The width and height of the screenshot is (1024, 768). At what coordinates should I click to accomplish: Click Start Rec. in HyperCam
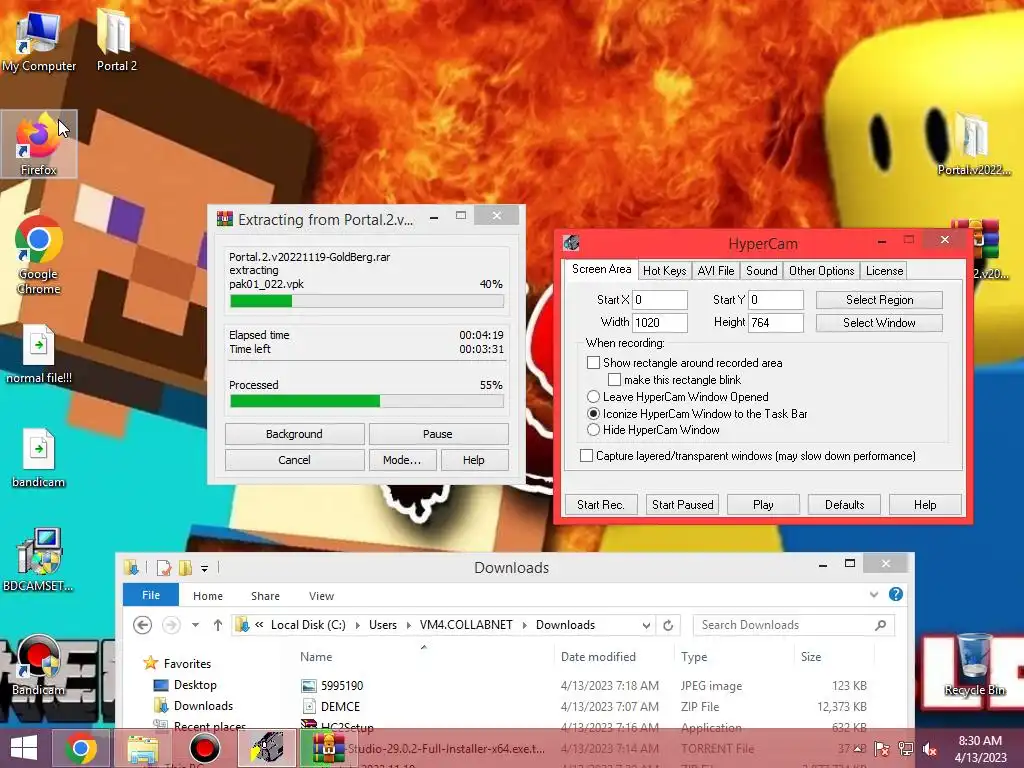[601, 505]
